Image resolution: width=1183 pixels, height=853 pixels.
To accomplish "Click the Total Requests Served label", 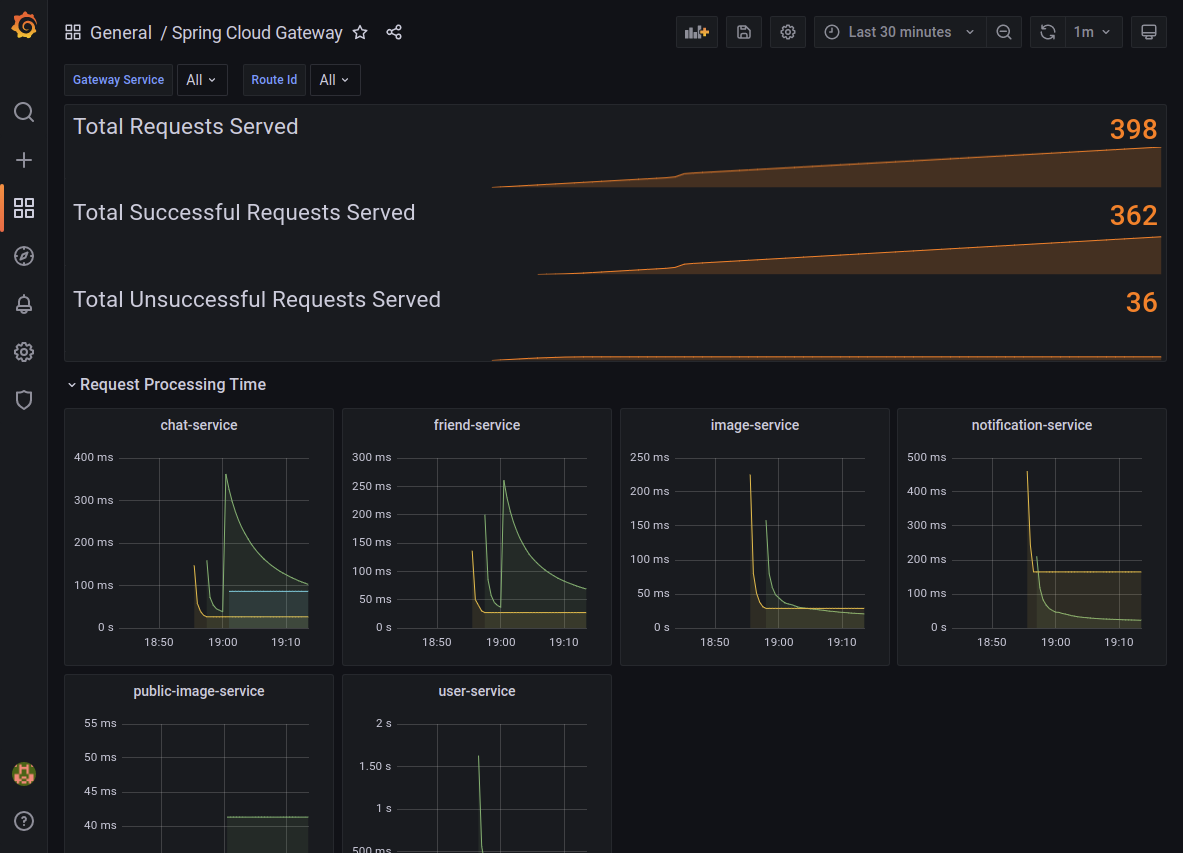I will tap(186, 127).
